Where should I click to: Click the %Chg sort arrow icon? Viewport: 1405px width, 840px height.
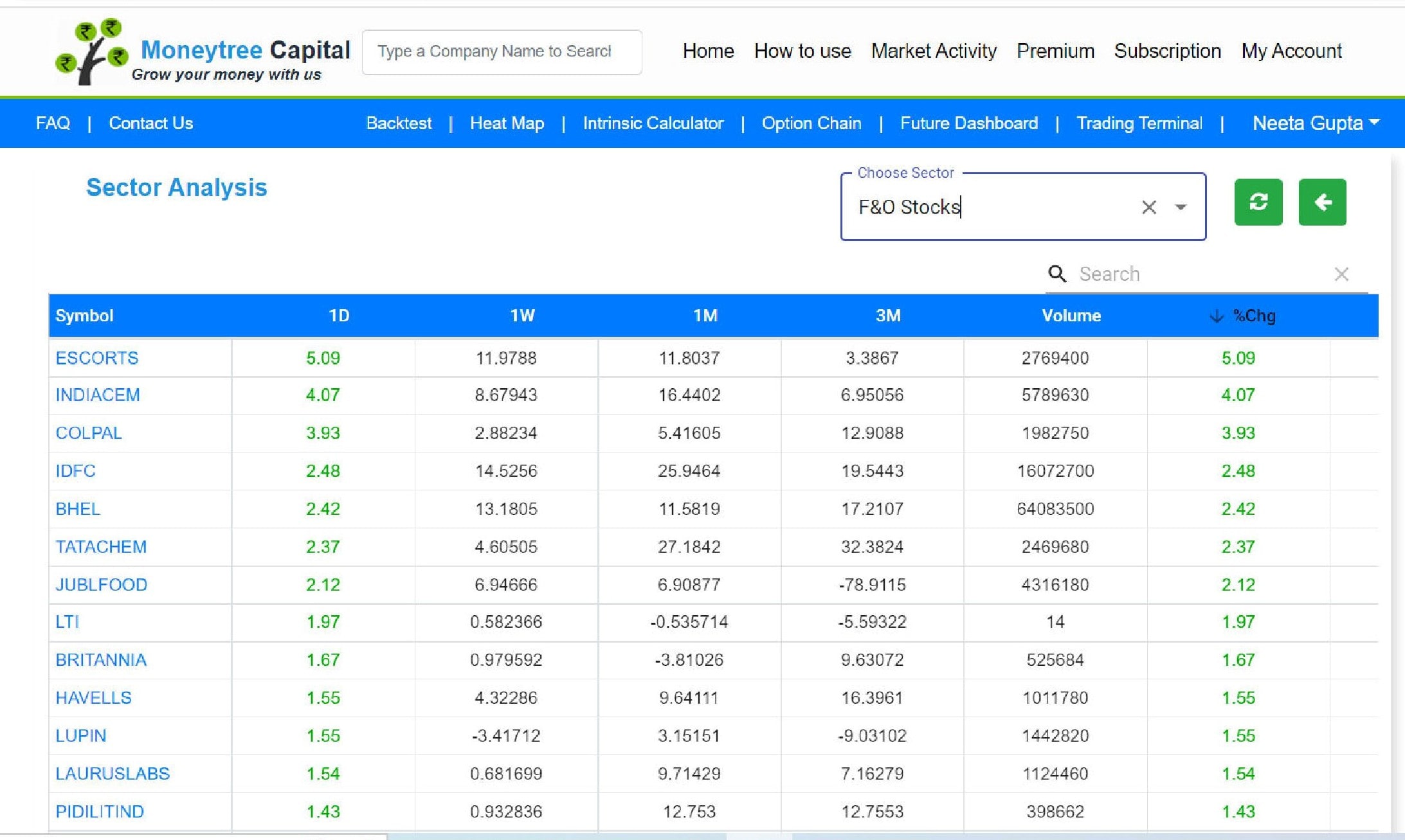point(1216,316)
